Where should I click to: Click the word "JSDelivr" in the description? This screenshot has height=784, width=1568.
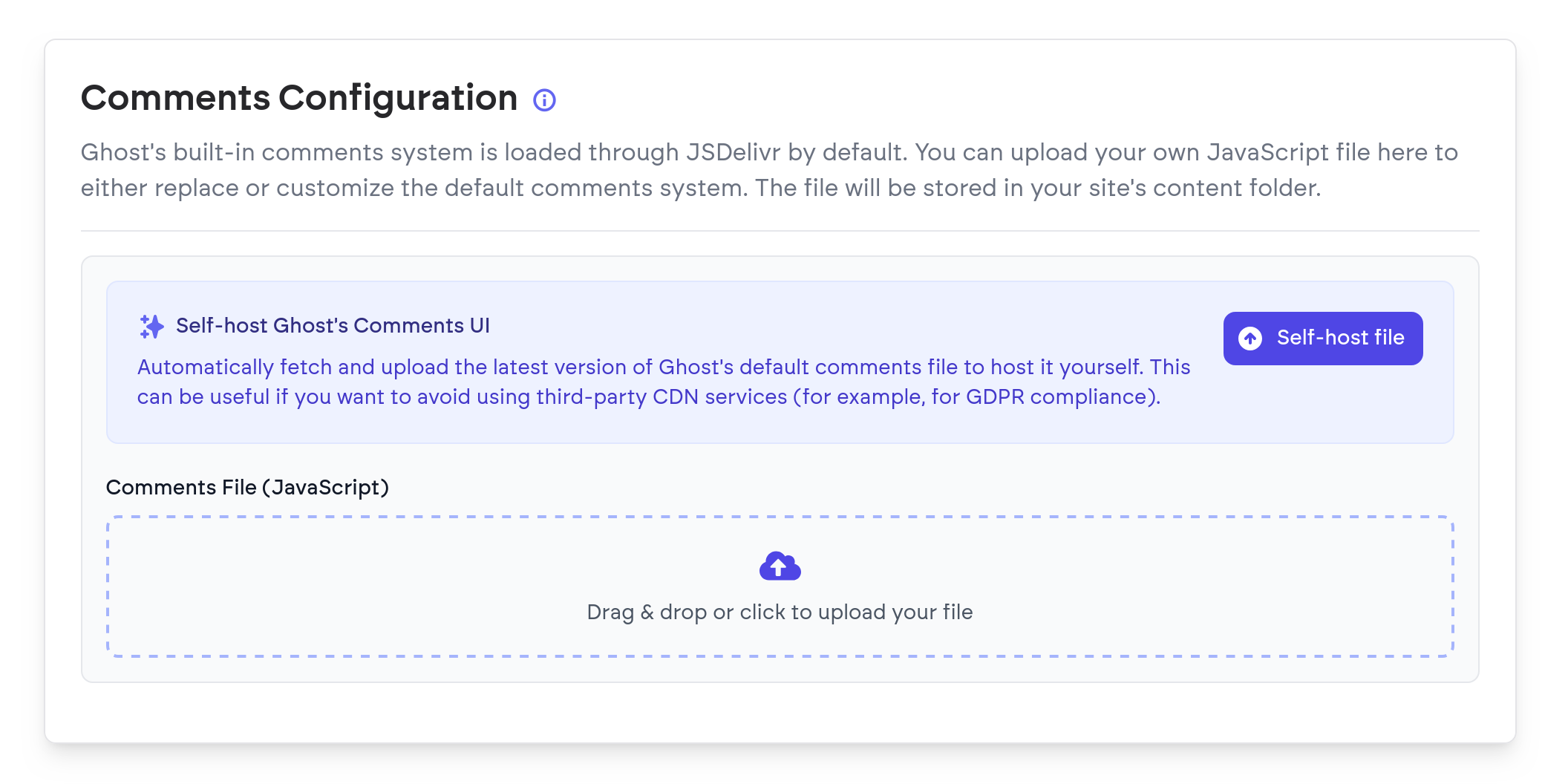coord(733,153)
